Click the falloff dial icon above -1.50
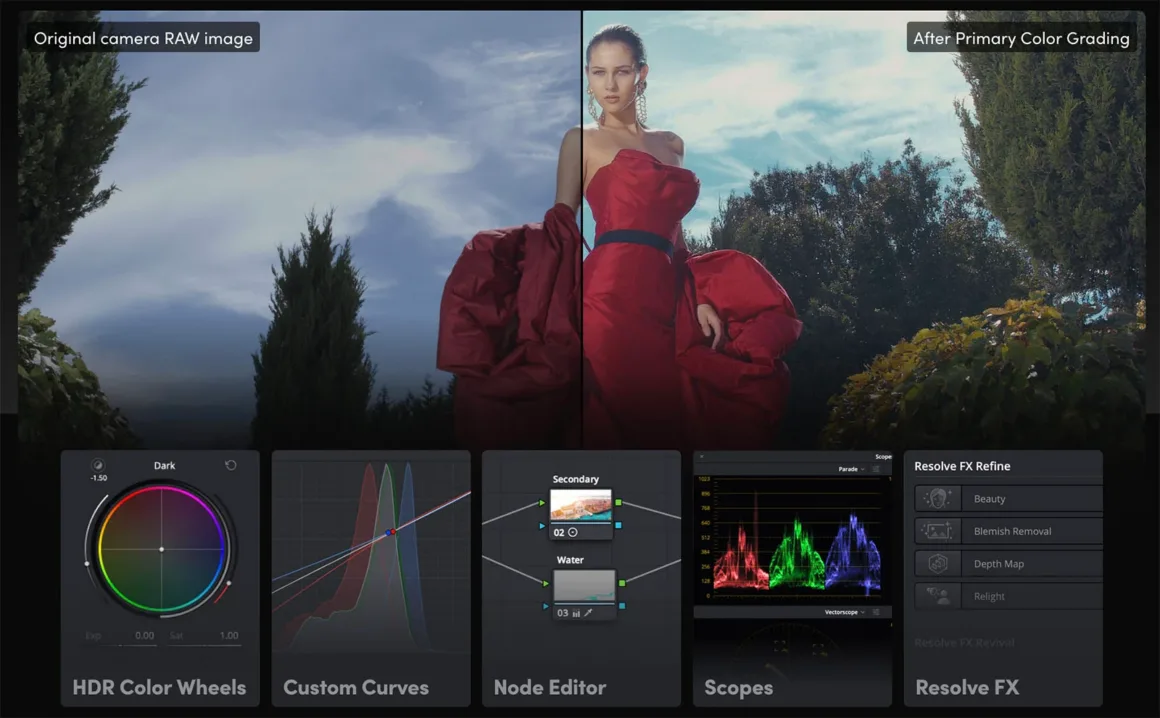The image size is (1160, 718). click(x=98, y=465)
